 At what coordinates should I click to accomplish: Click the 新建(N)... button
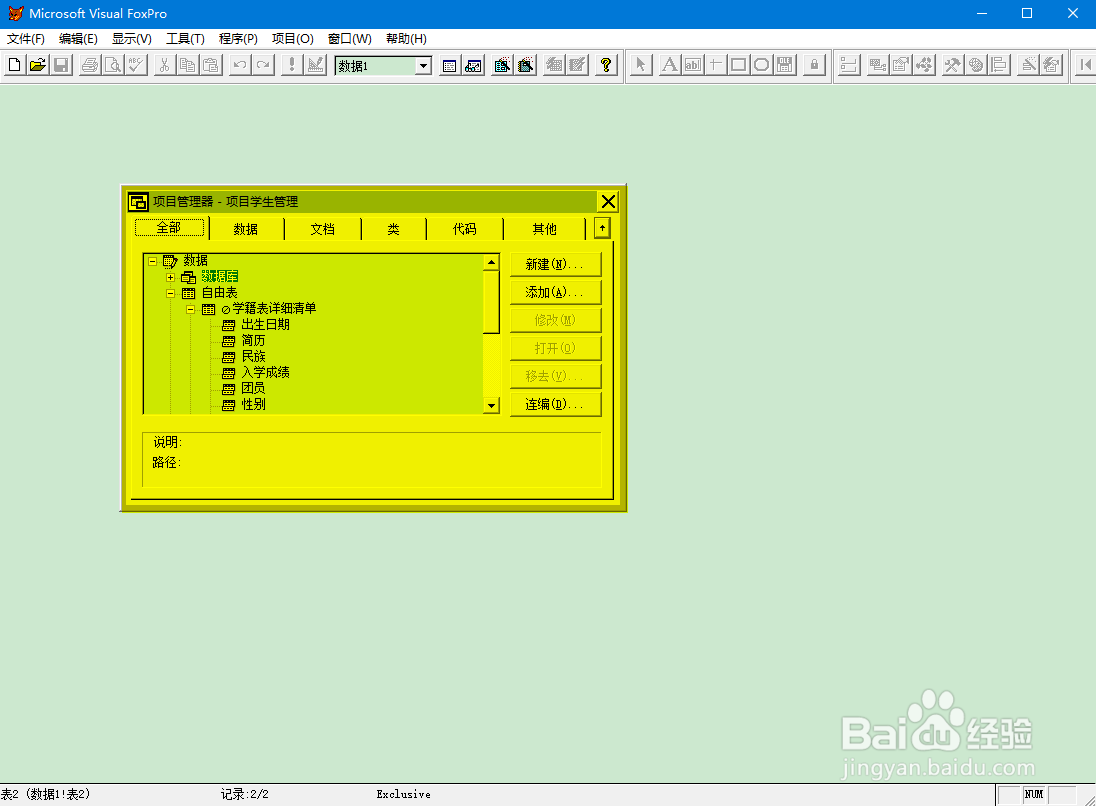pyautogui.click(x=555, y=265)
